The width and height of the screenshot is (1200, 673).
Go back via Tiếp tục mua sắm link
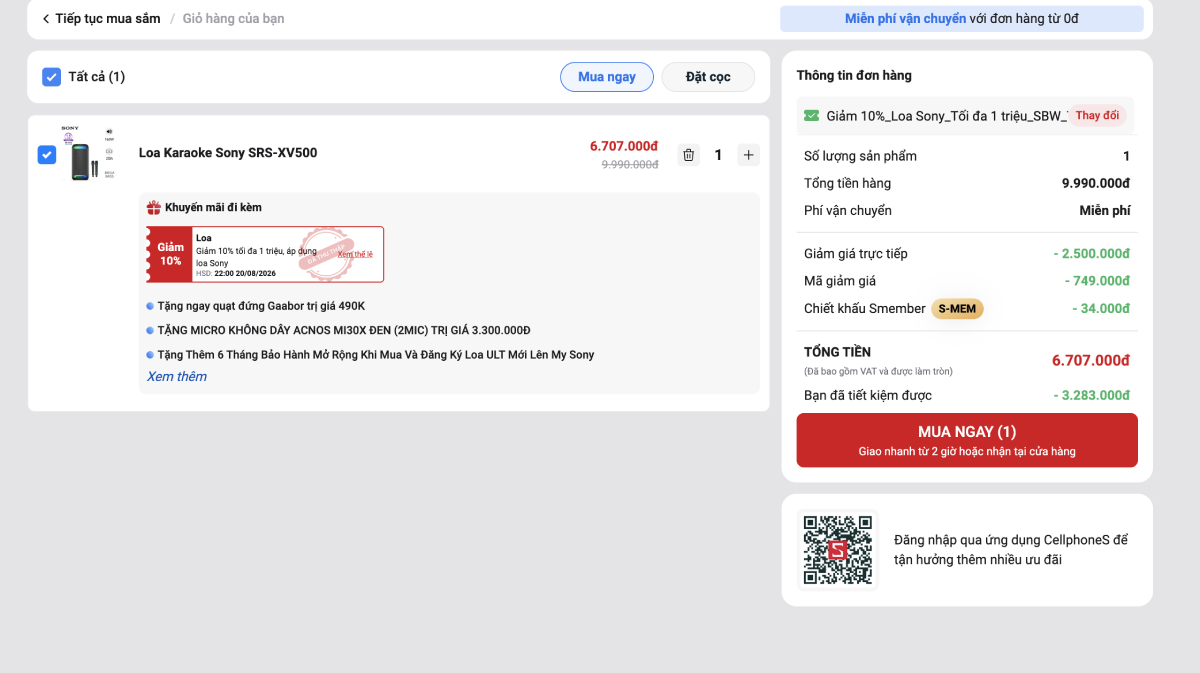(108, 19)
